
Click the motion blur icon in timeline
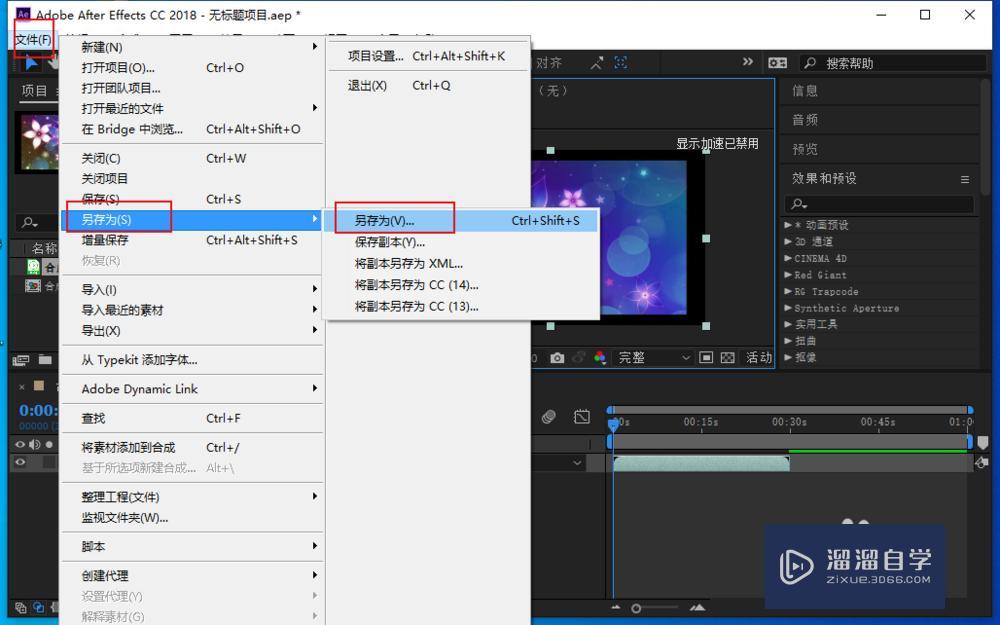click(548, 417)
